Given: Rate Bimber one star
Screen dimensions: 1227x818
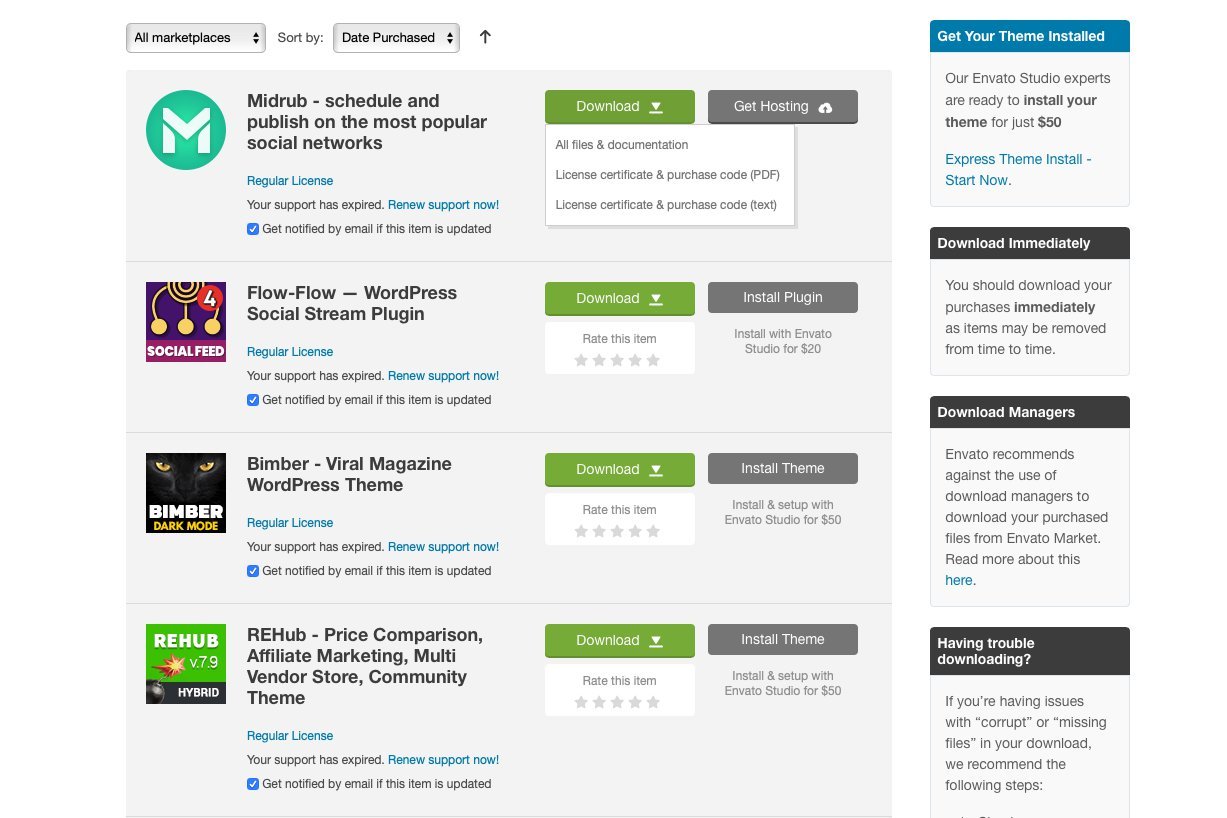Looking at the screenshot, I should tap(581, 531).
